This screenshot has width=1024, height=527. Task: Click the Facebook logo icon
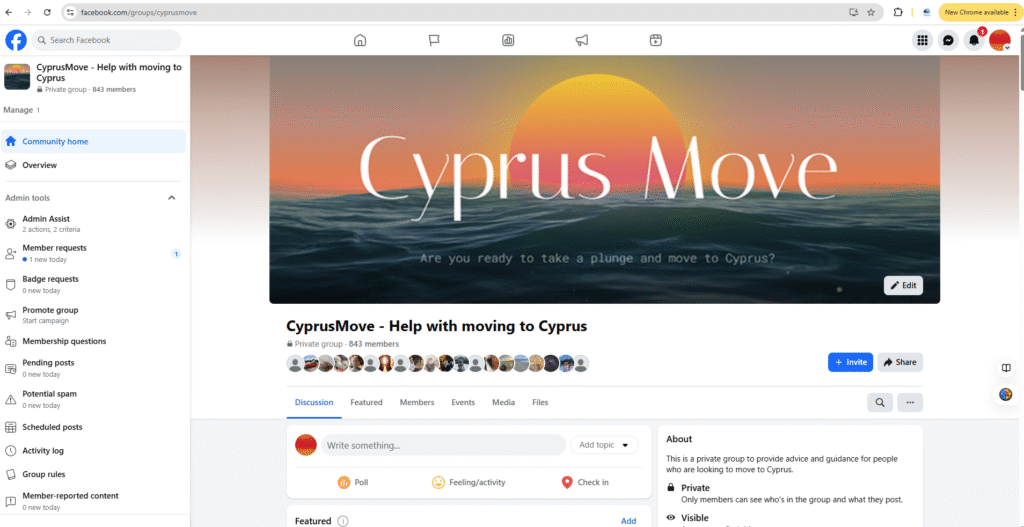pos(16,40)
